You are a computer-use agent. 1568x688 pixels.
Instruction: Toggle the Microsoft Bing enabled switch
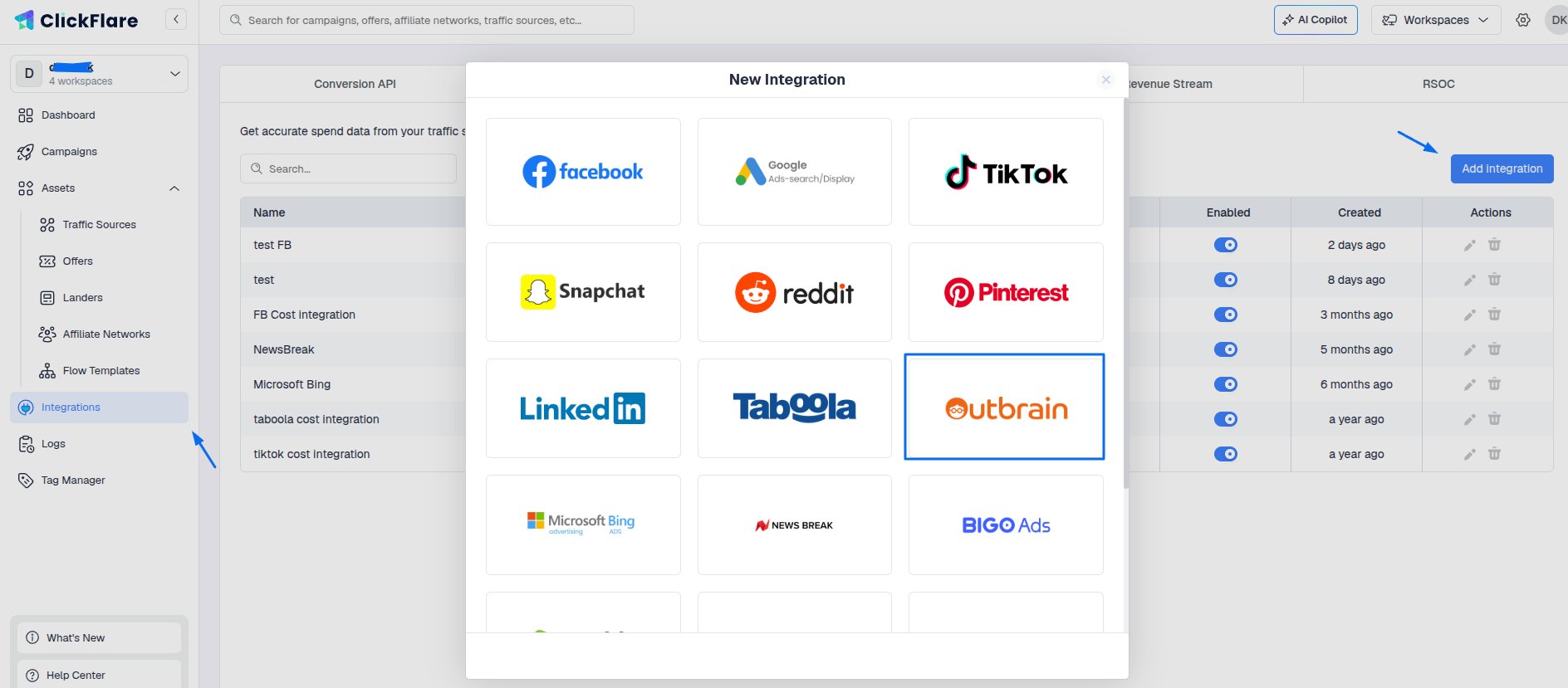click(1226, 384)
